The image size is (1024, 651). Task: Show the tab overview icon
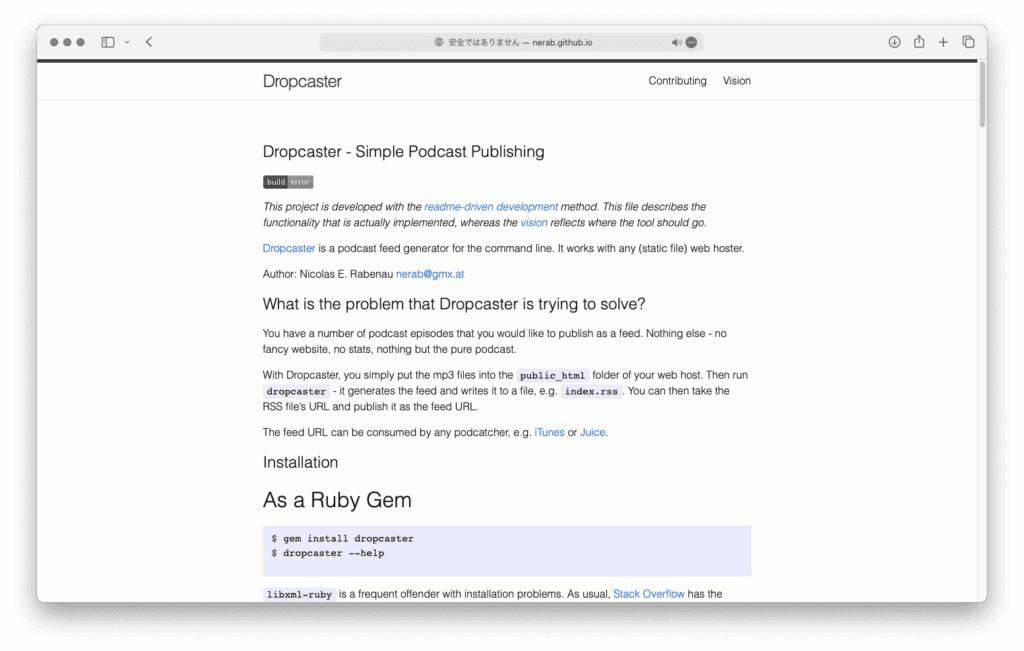click(x=968, y=42)
